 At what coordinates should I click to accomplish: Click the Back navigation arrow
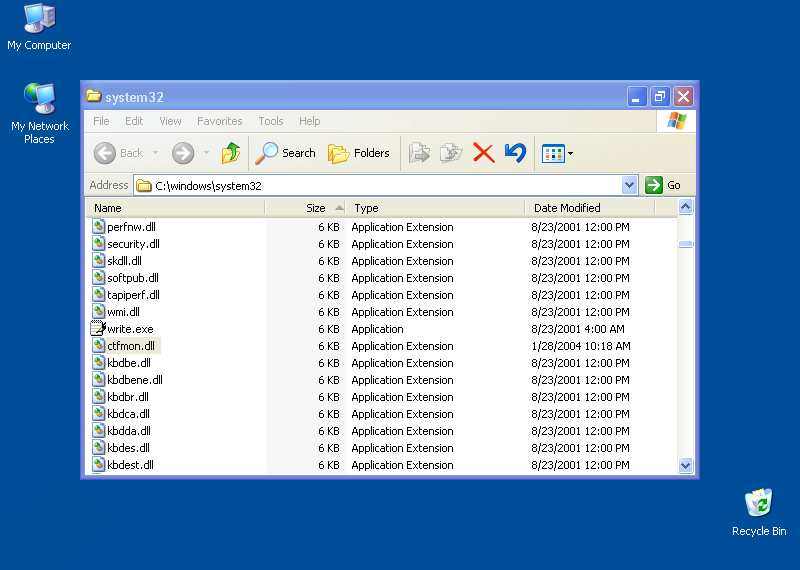point(105,153)
